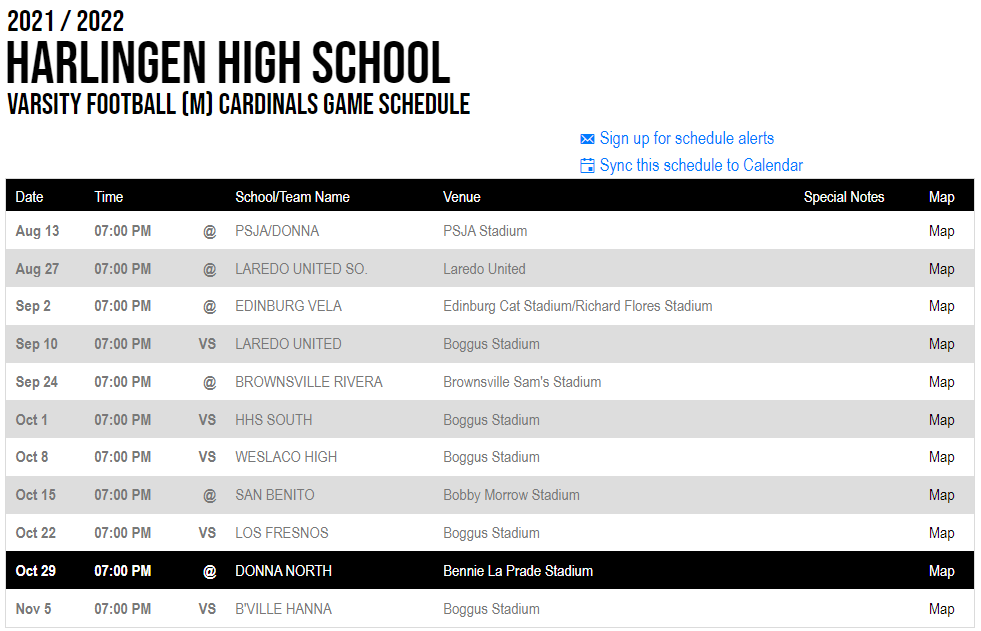The height and width of the screenshot is (631, 981).
Task: Click the Venue column header
Action: tap(462, 197)
